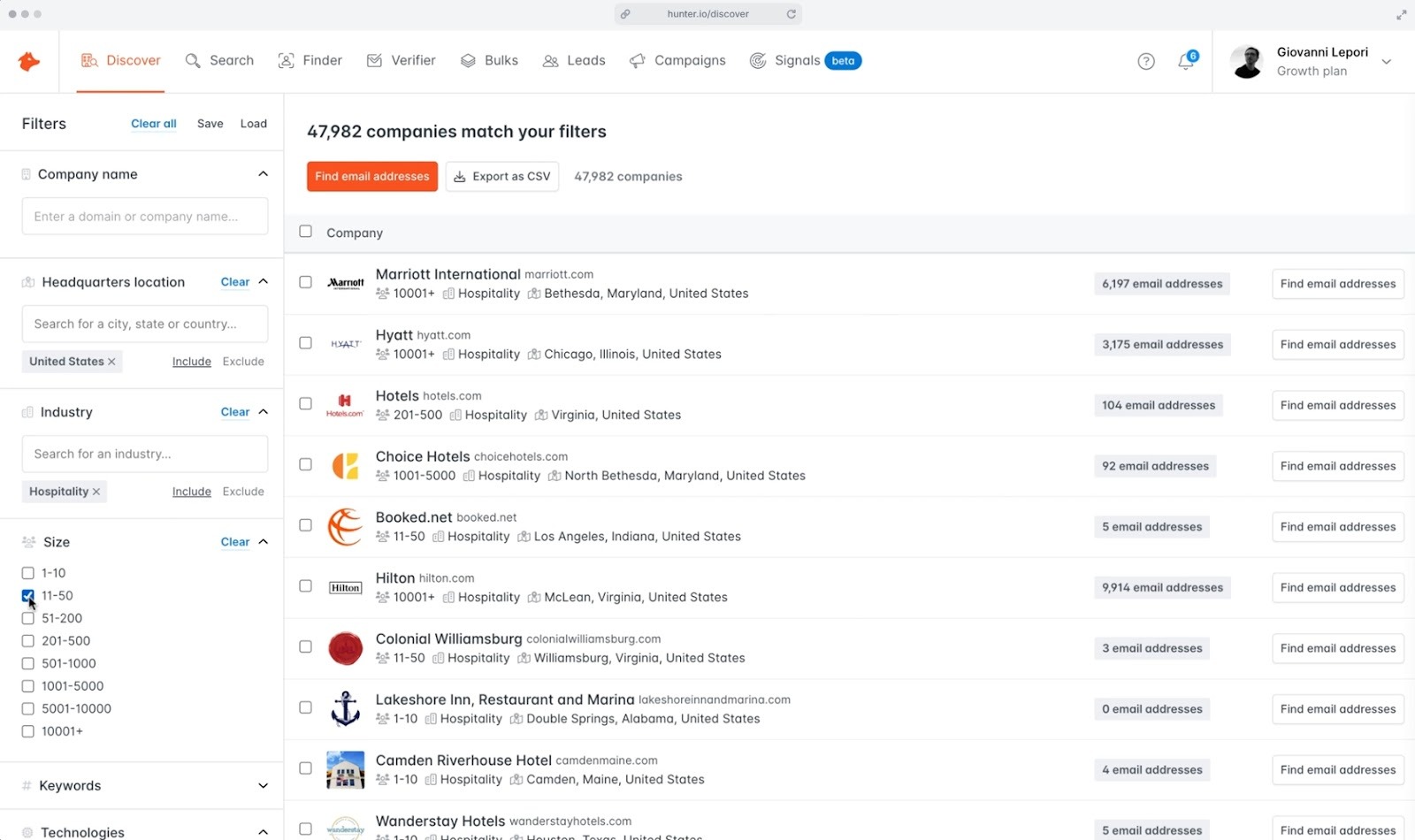Remove the Hospitality industry filter tag

click(96, 492)
